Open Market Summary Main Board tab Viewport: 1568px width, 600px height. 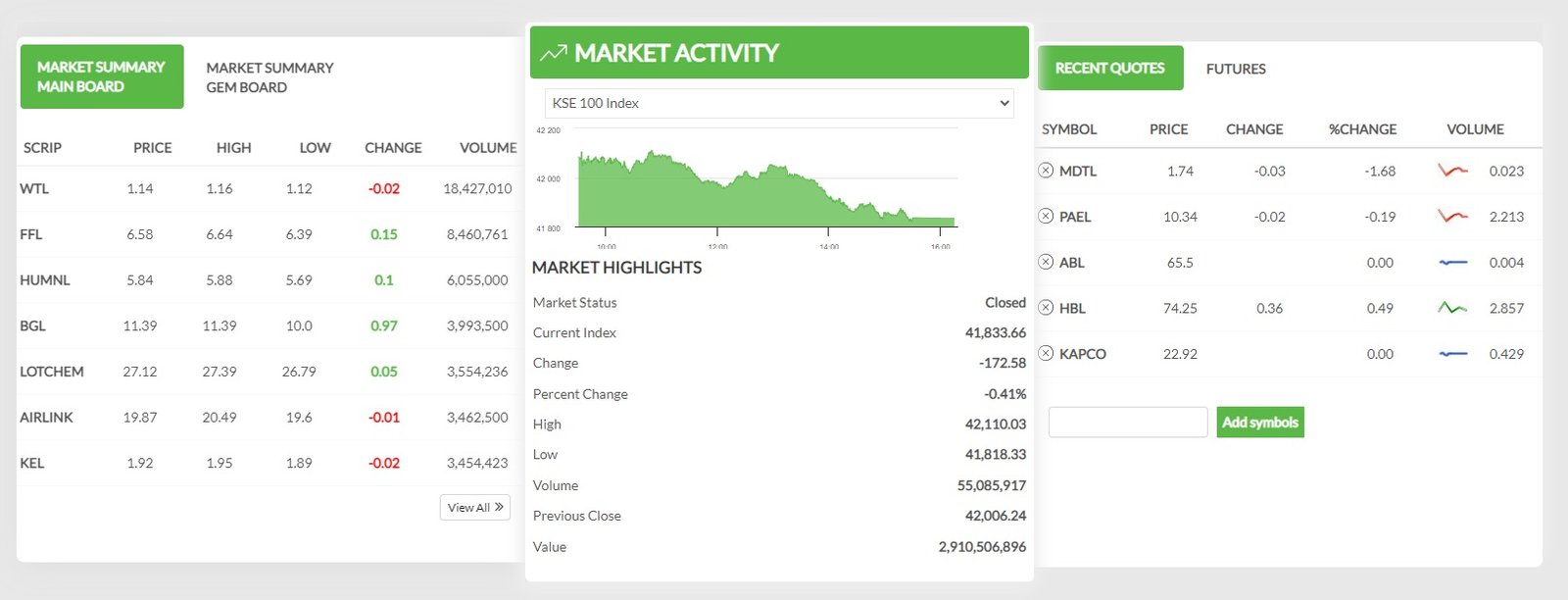pyautogui.click(x=101, y=76)
